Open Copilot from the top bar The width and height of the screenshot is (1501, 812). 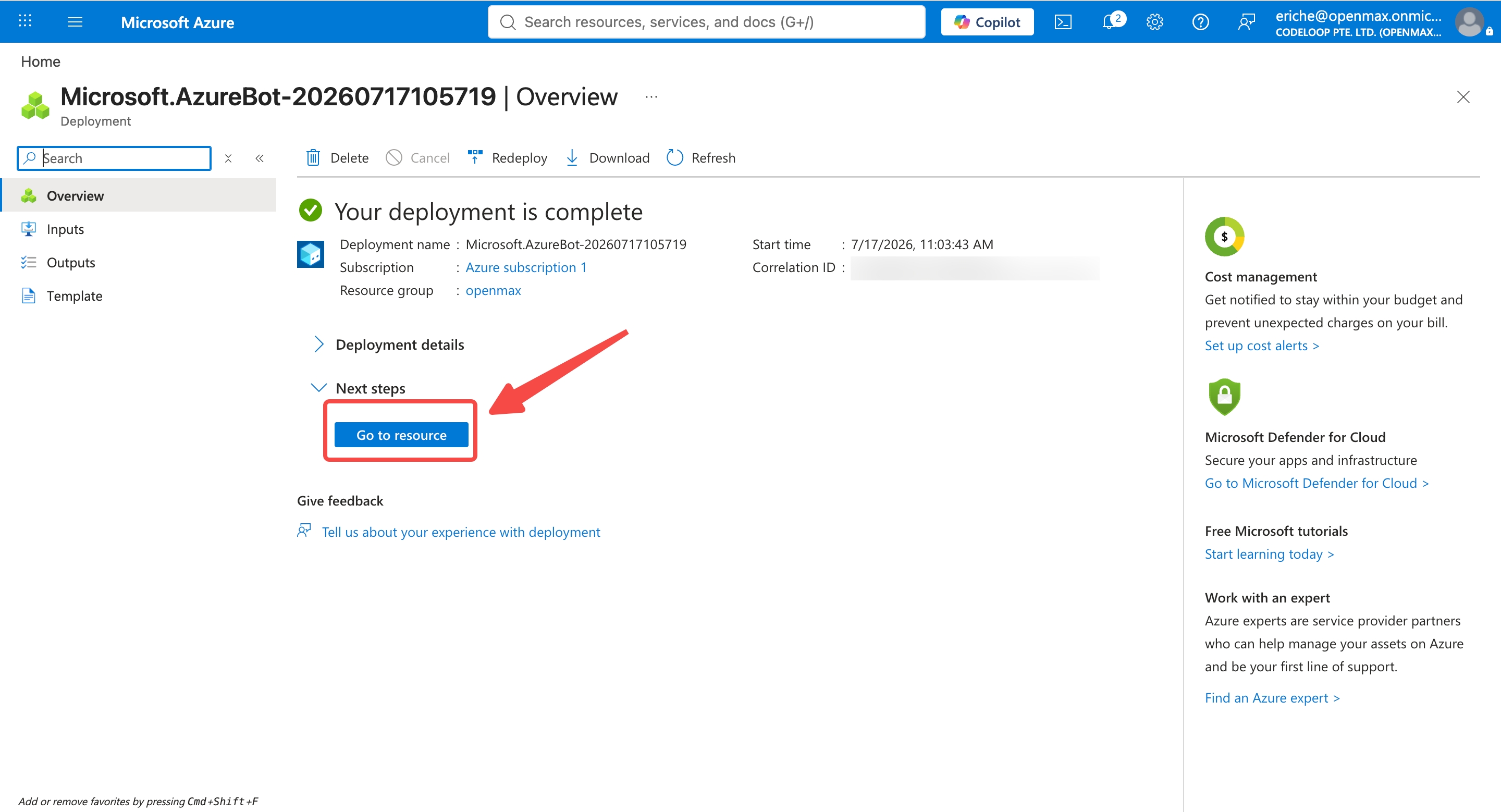(x=987, y=22)
